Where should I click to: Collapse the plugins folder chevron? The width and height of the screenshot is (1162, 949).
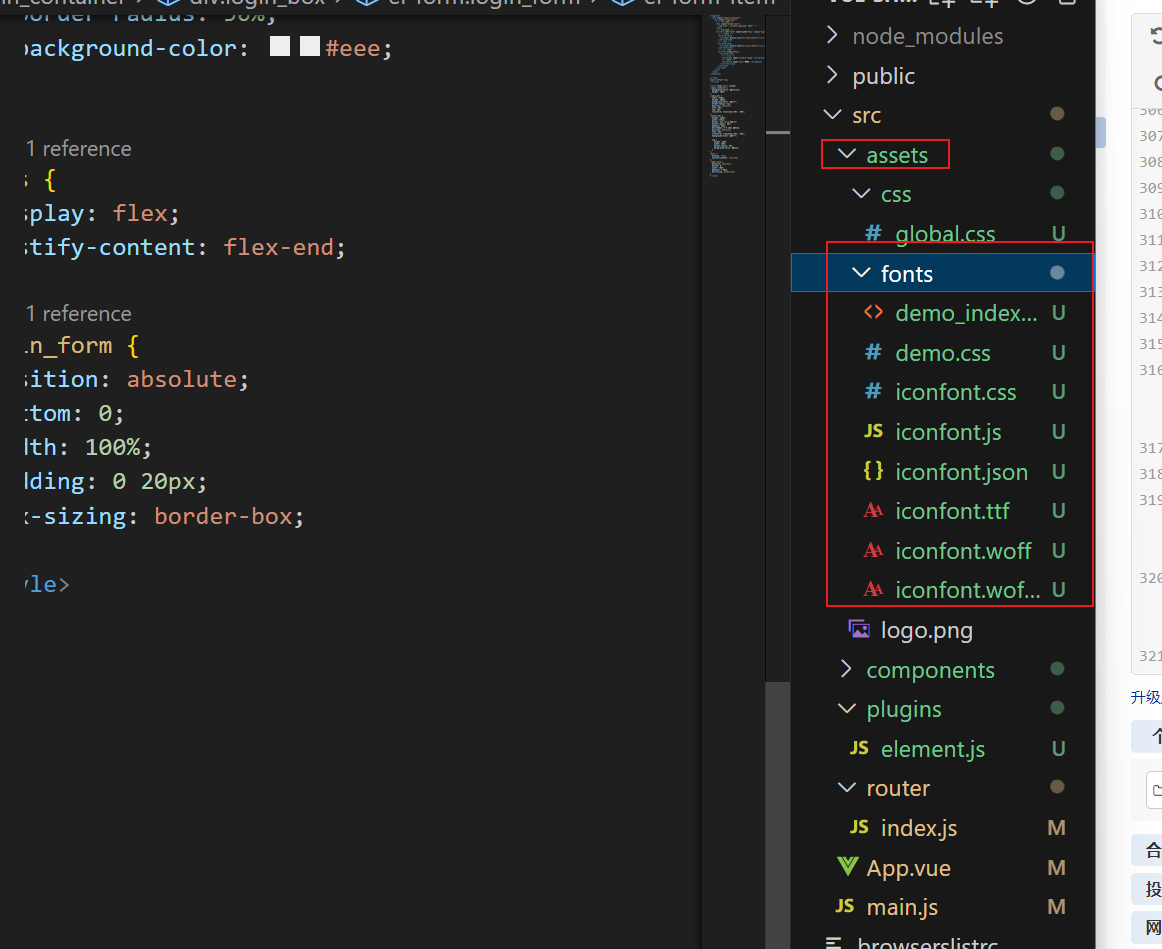(x=846, y=708)
